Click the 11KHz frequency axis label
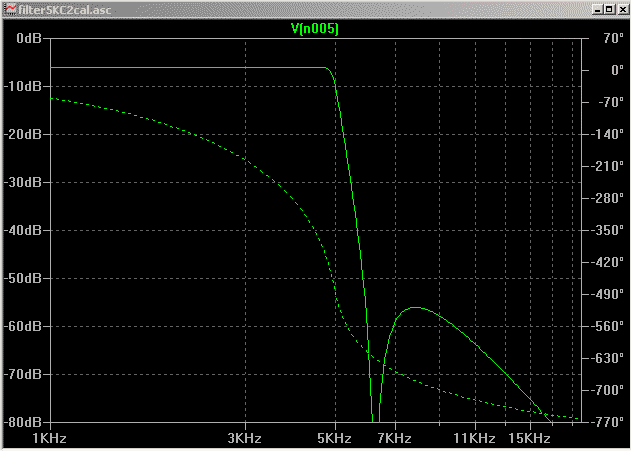This screenshot has width=631, height=451. (474, 439)
